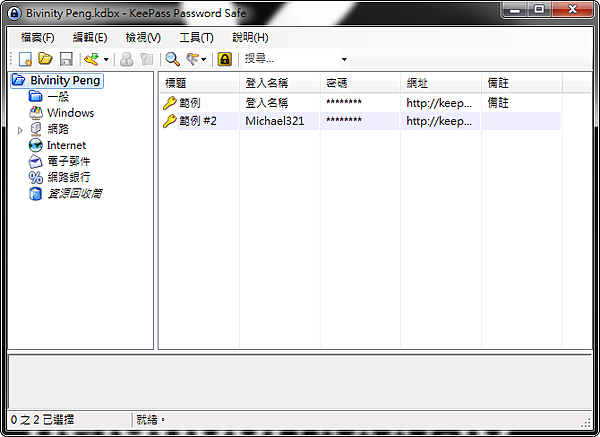
Task: Select the 資源回收筒 recycle bin group
Action: (x=75, y=193)
